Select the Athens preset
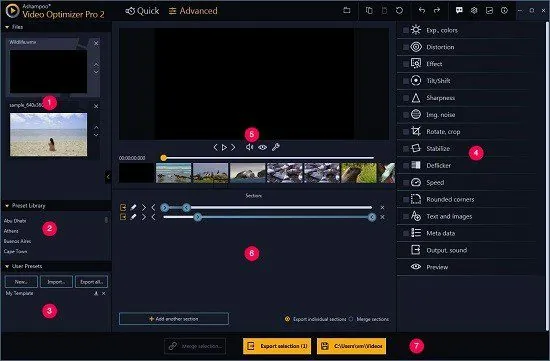Image resolution: width=550 pixels, height=361 pixels. click(x=11, y=231)
